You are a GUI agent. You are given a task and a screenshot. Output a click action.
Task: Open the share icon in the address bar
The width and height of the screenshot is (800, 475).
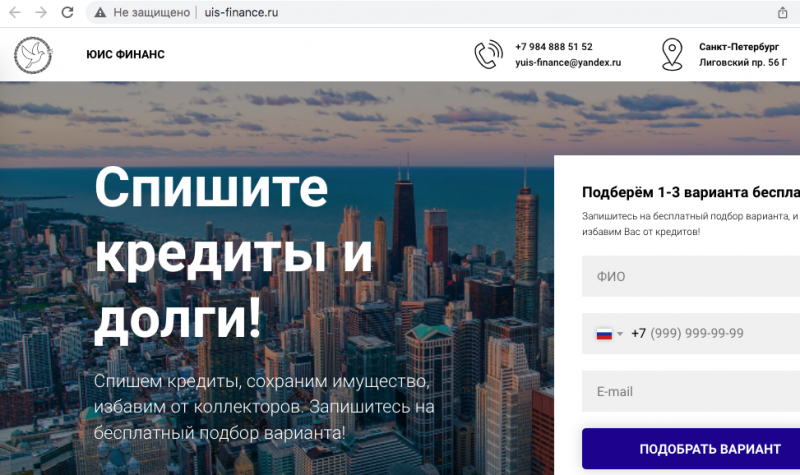pos(782,13)
